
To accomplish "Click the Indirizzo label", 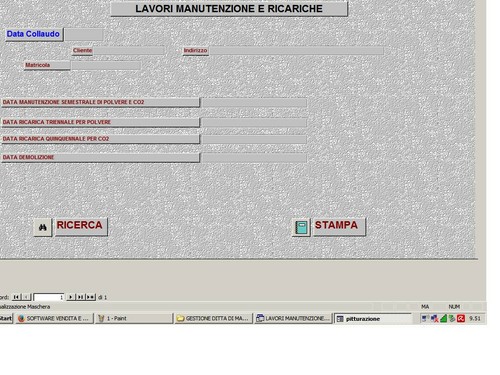I will coord(195,50).
